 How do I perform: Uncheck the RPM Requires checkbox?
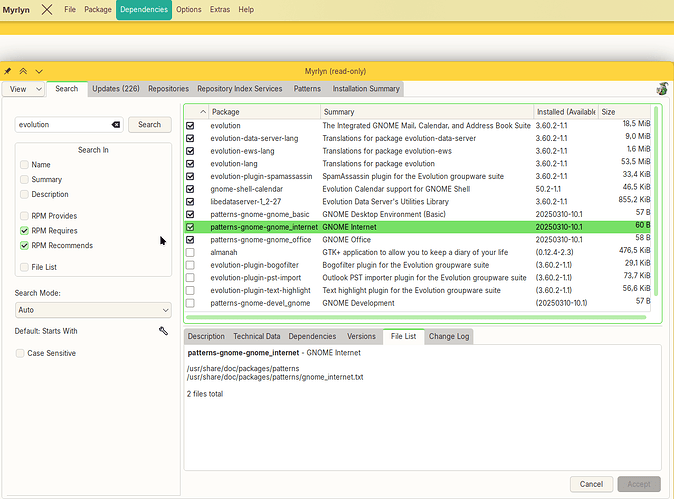[25, 231]
